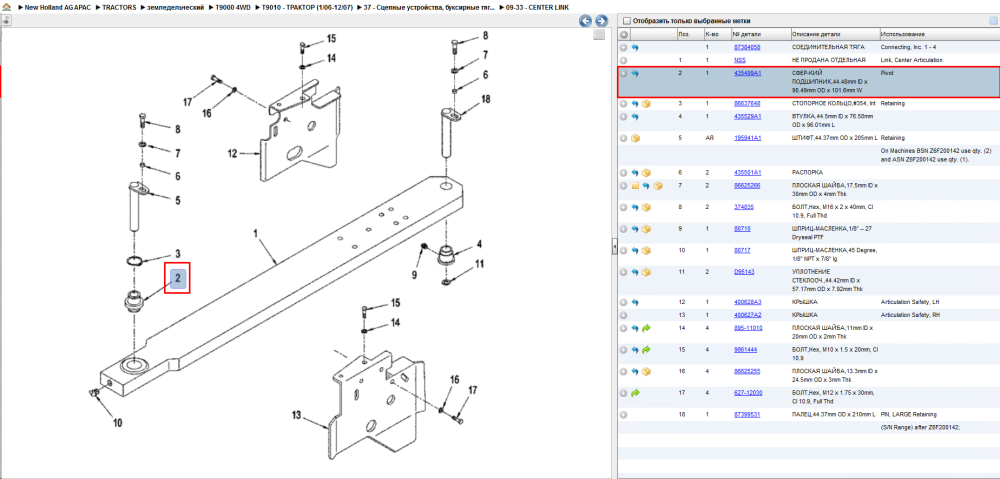This screenshot has width=1000, height=479.
Task: Click the box icon for part 374835
Action: click(646, 207)
